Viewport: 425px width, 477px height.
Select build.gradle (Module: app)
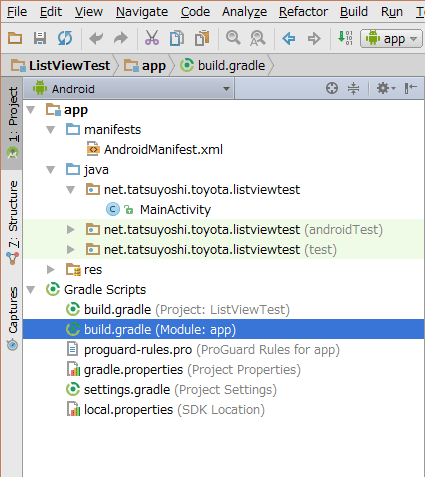click(223, 329)
